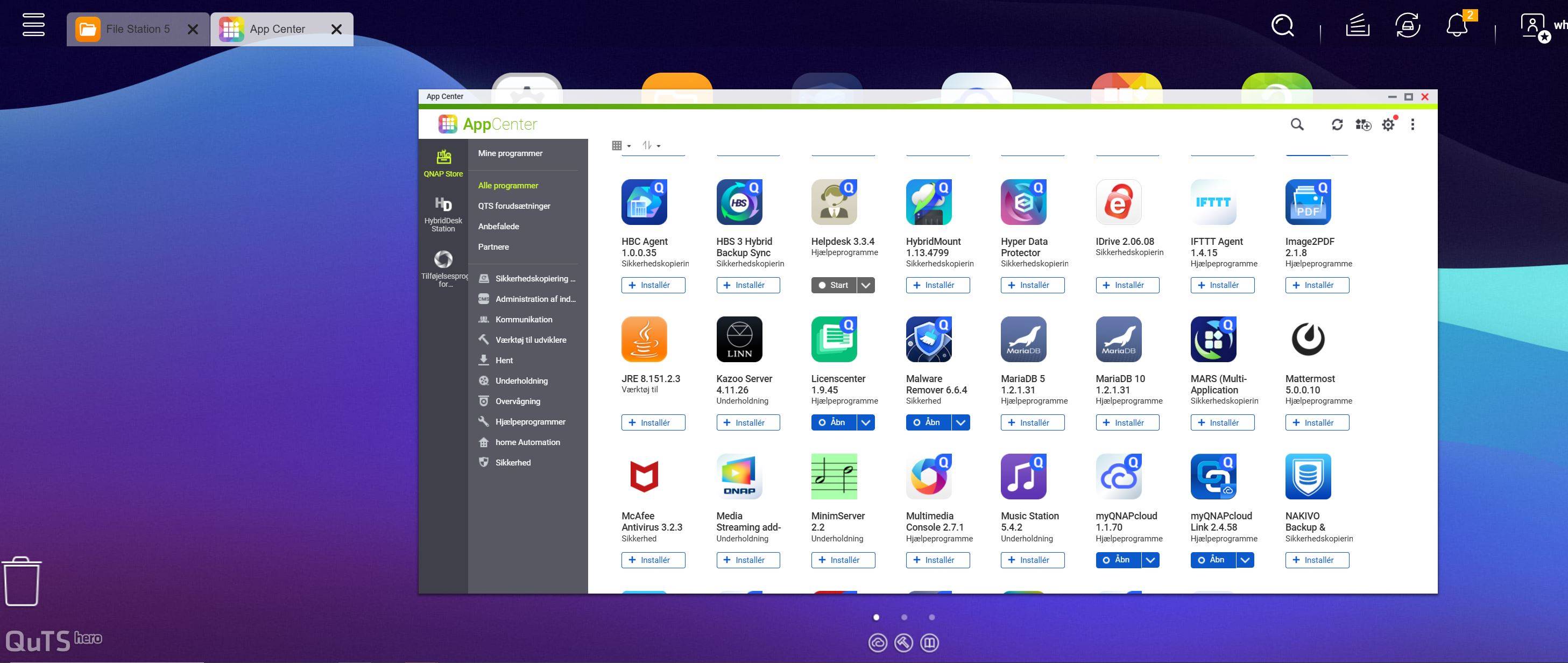Click the HBC Agent app icon
This screenshot has width=1568, height=663.
coord(644,202)
